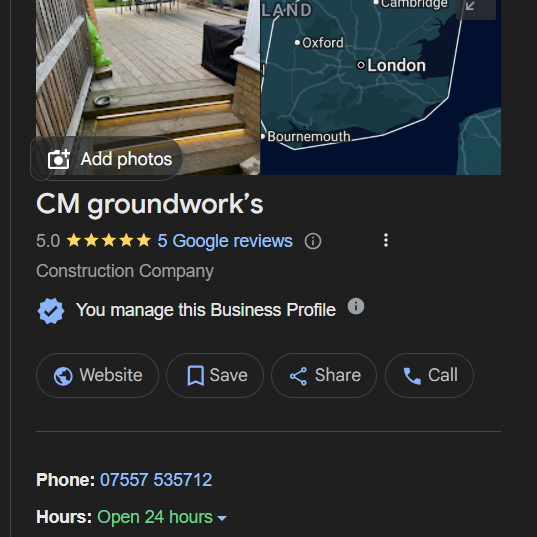Click the Add photos camera icon
This screenshot has width=537, height=537.
[x=59, y=159]
